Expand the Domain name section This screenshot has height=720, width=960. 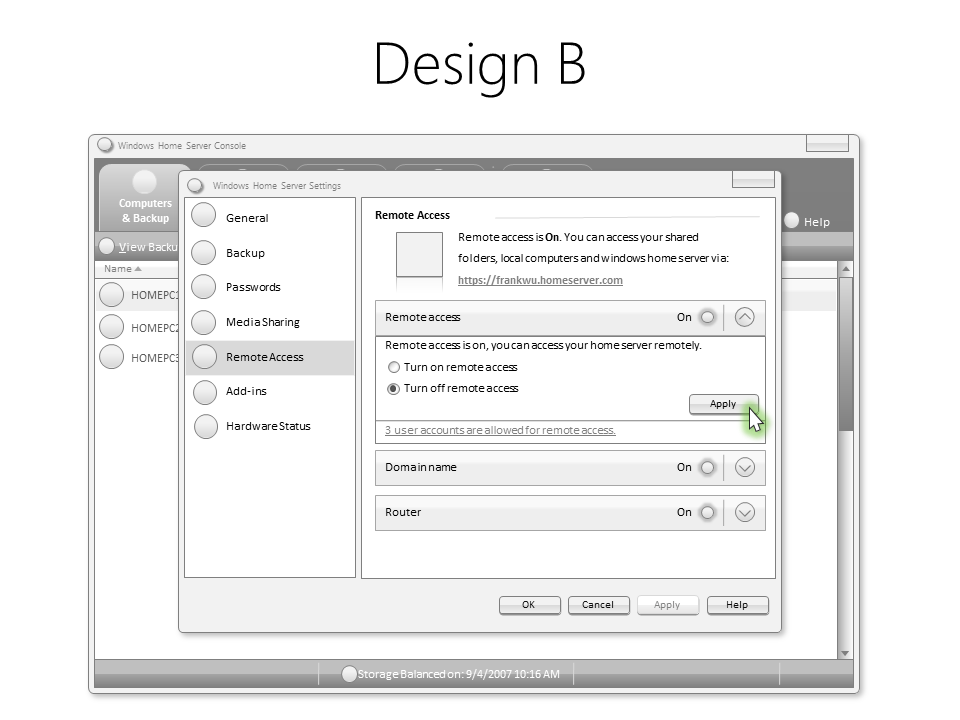tap(744, 468)
